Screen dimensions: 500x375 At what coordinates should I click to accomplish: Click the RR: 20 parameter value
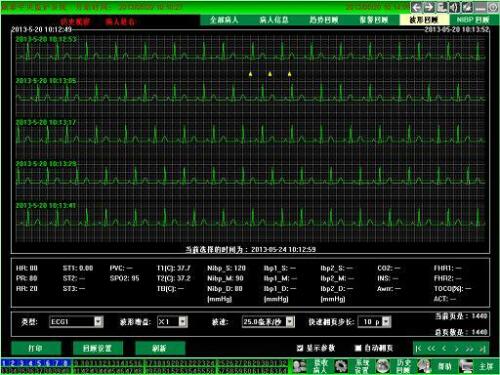click(27, 289)
